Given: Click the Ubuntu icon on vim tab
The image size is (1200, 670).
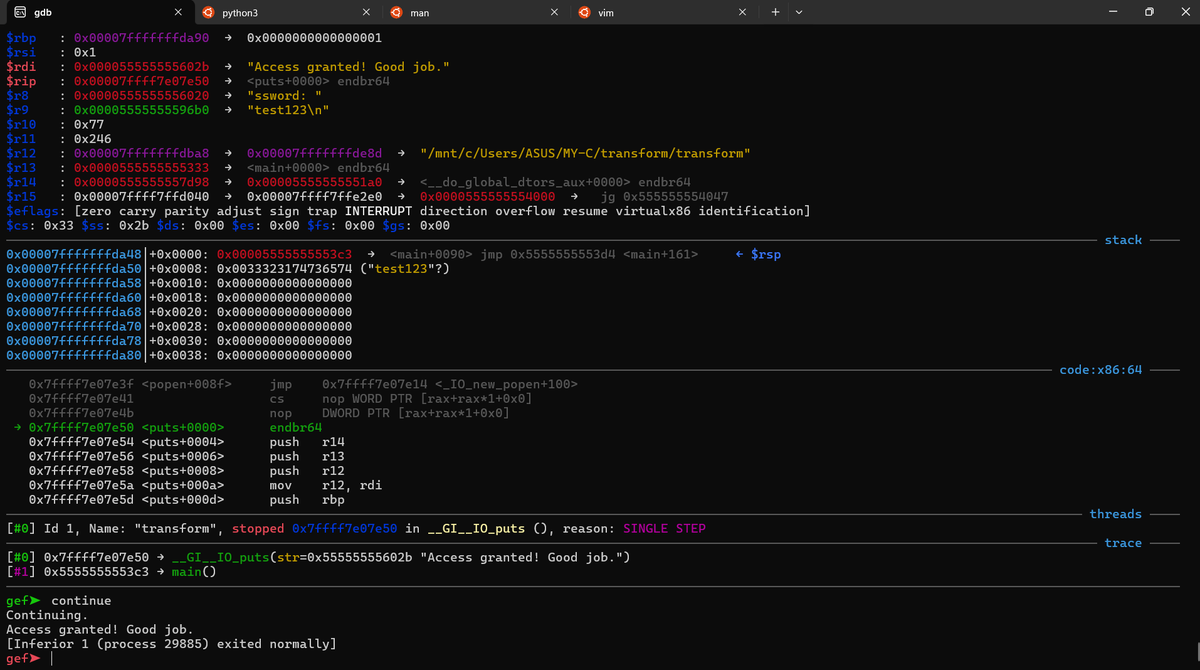Looking at the screenshot, I should click(585, 12).
